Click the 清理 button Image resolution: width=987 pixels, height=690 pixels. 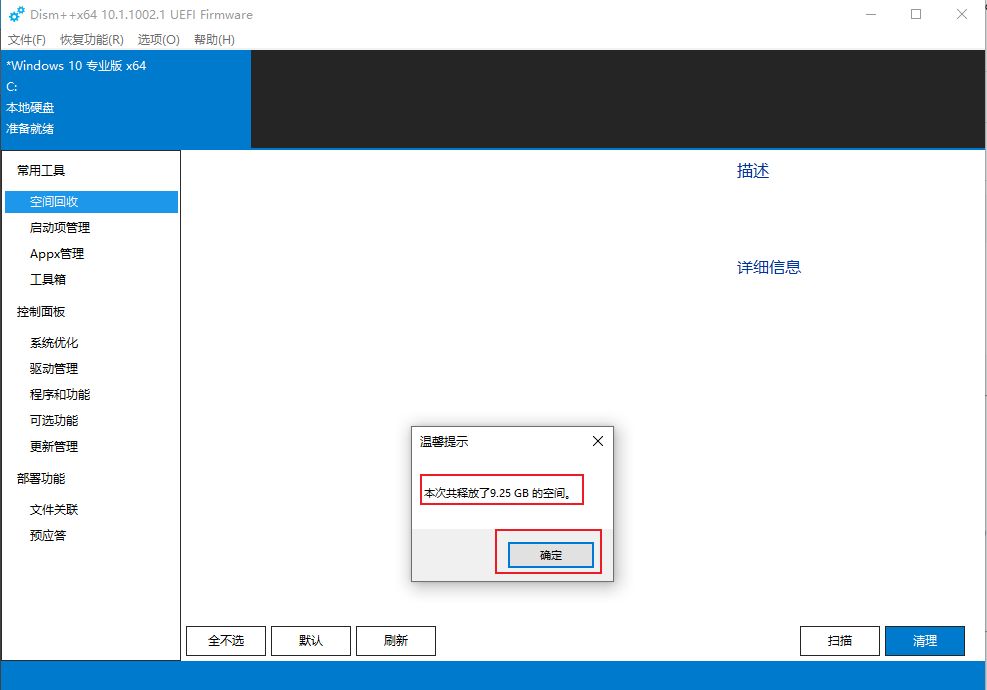[924, 641]
